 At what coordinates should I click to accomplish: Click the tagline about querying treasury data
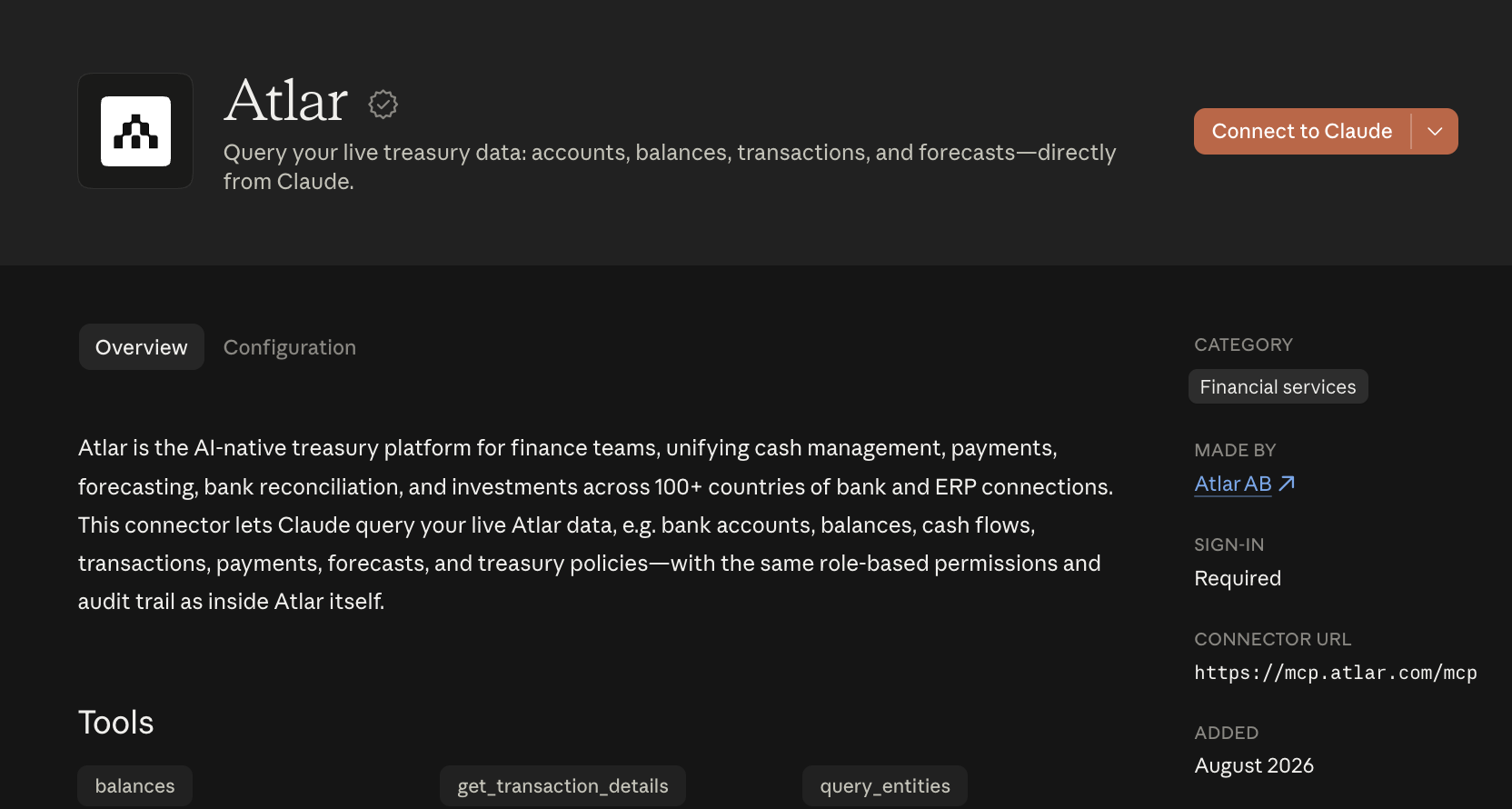(670, 166)
